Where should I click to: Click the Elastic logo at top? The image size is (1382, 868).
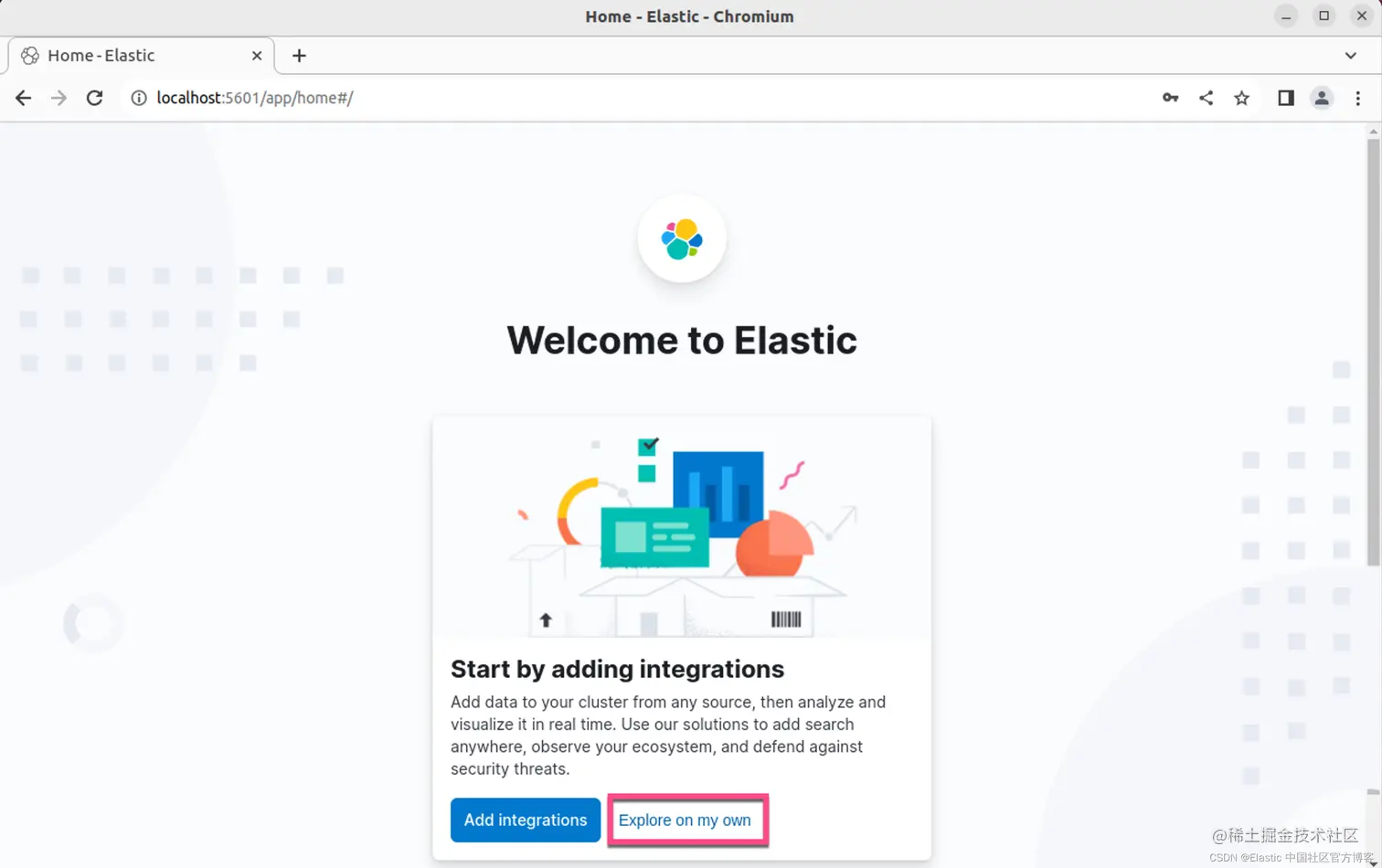682,238
